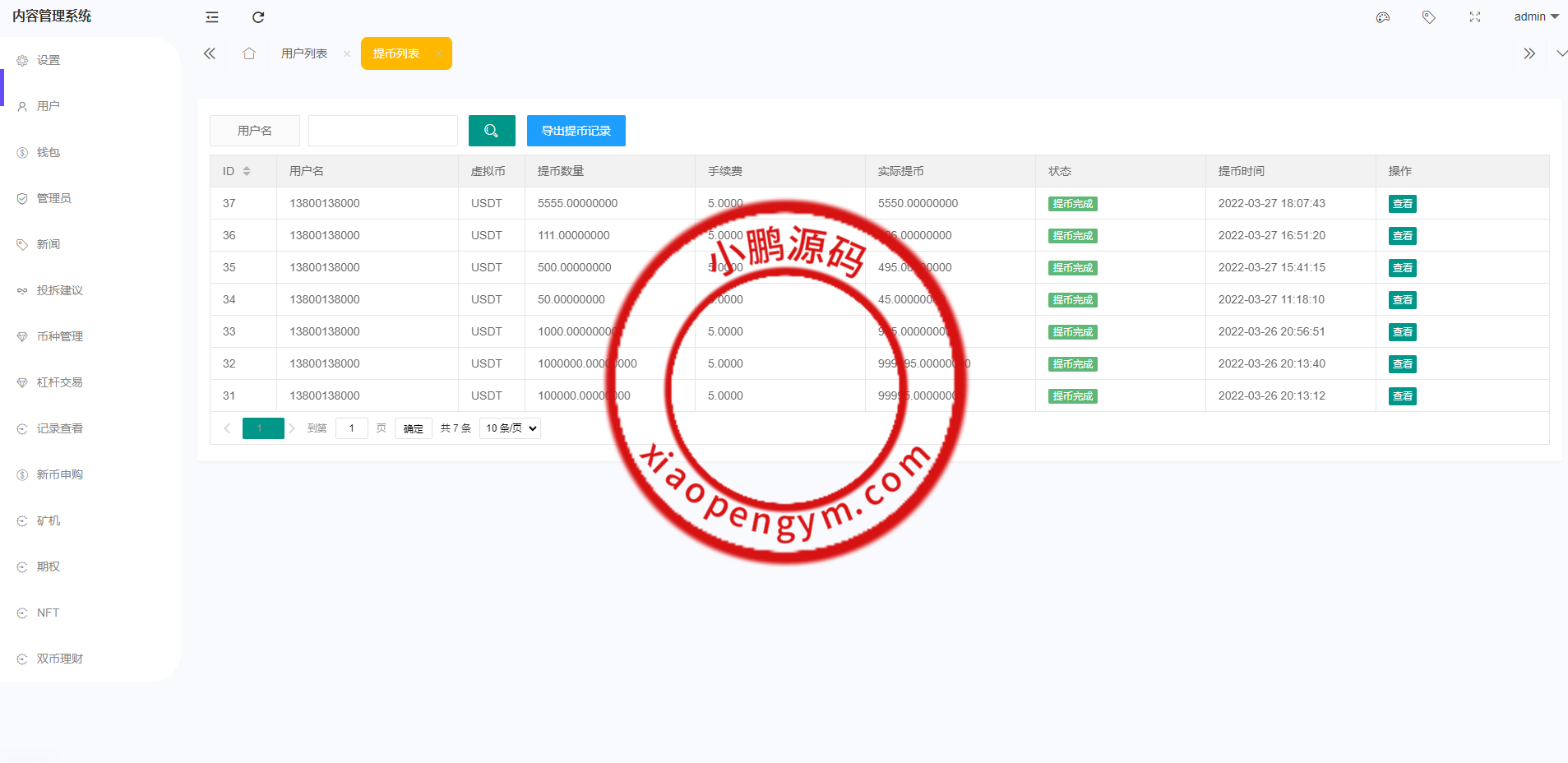1568x763 pixels.
Task: Collapse the sidebar with the menu toggle icon
Action: pos(212,17)
